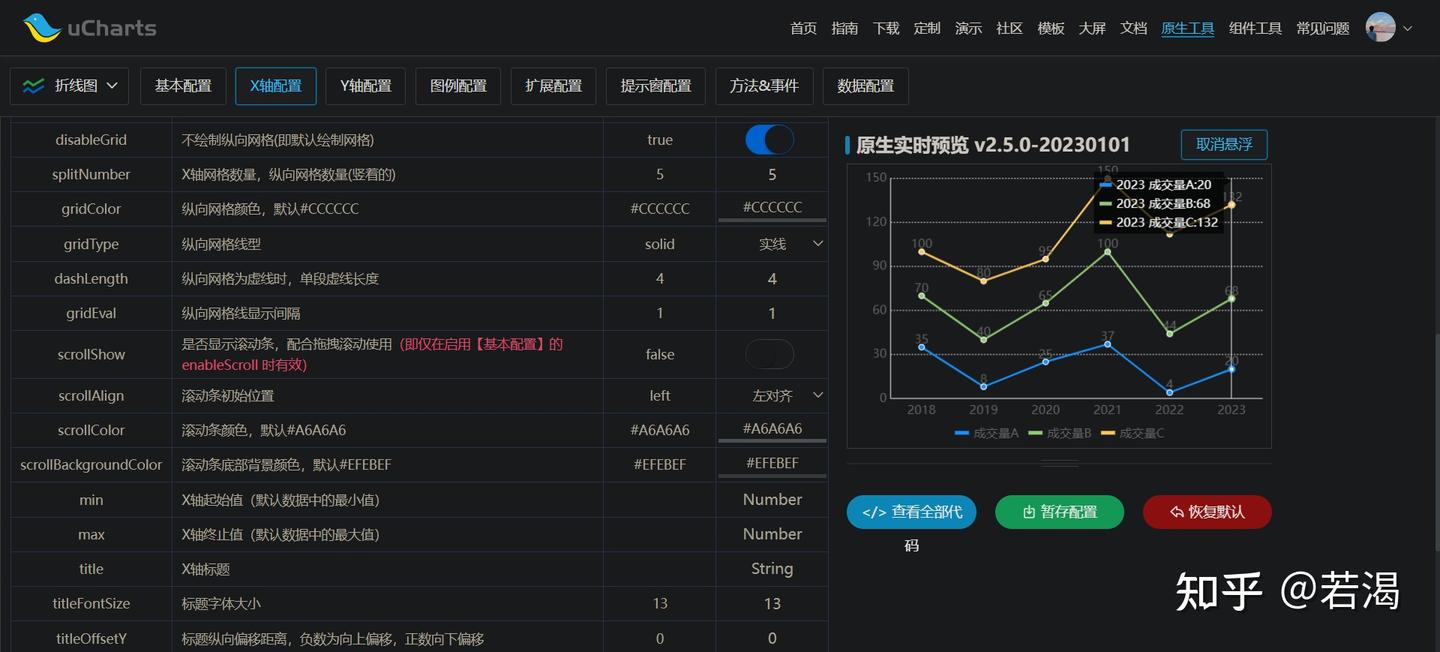
Task: Click the title String input field
Action: (772, 568)
